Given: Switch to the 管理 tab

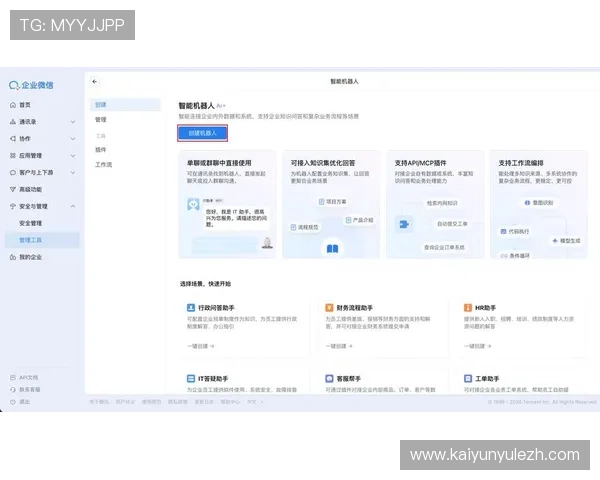Looking at the screenshot, I should coord(101,119).
